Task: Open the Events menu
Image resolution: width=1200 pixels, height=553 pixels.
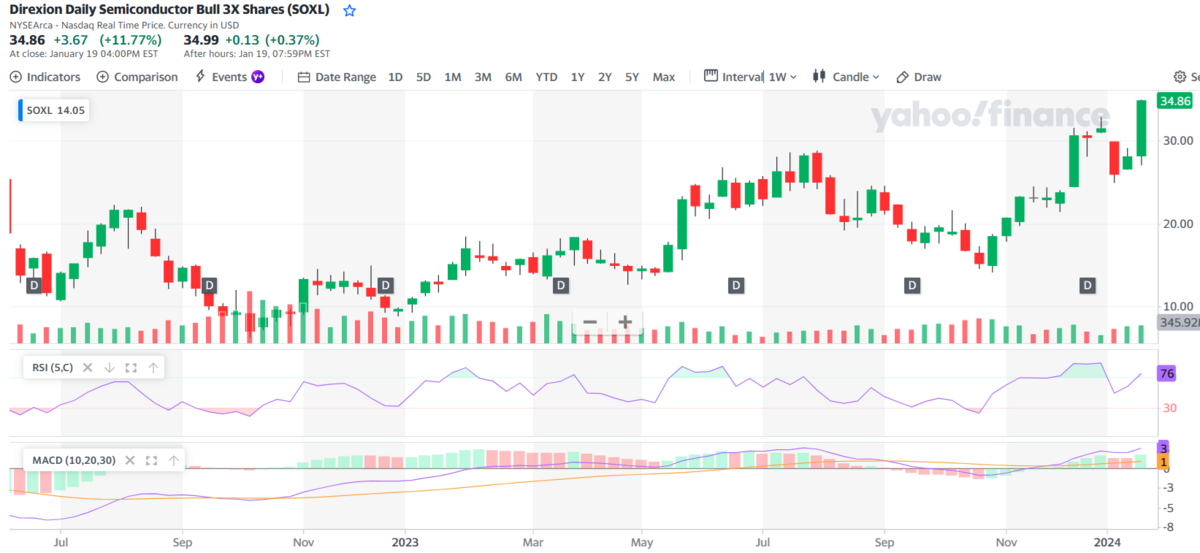Action: 229,77
